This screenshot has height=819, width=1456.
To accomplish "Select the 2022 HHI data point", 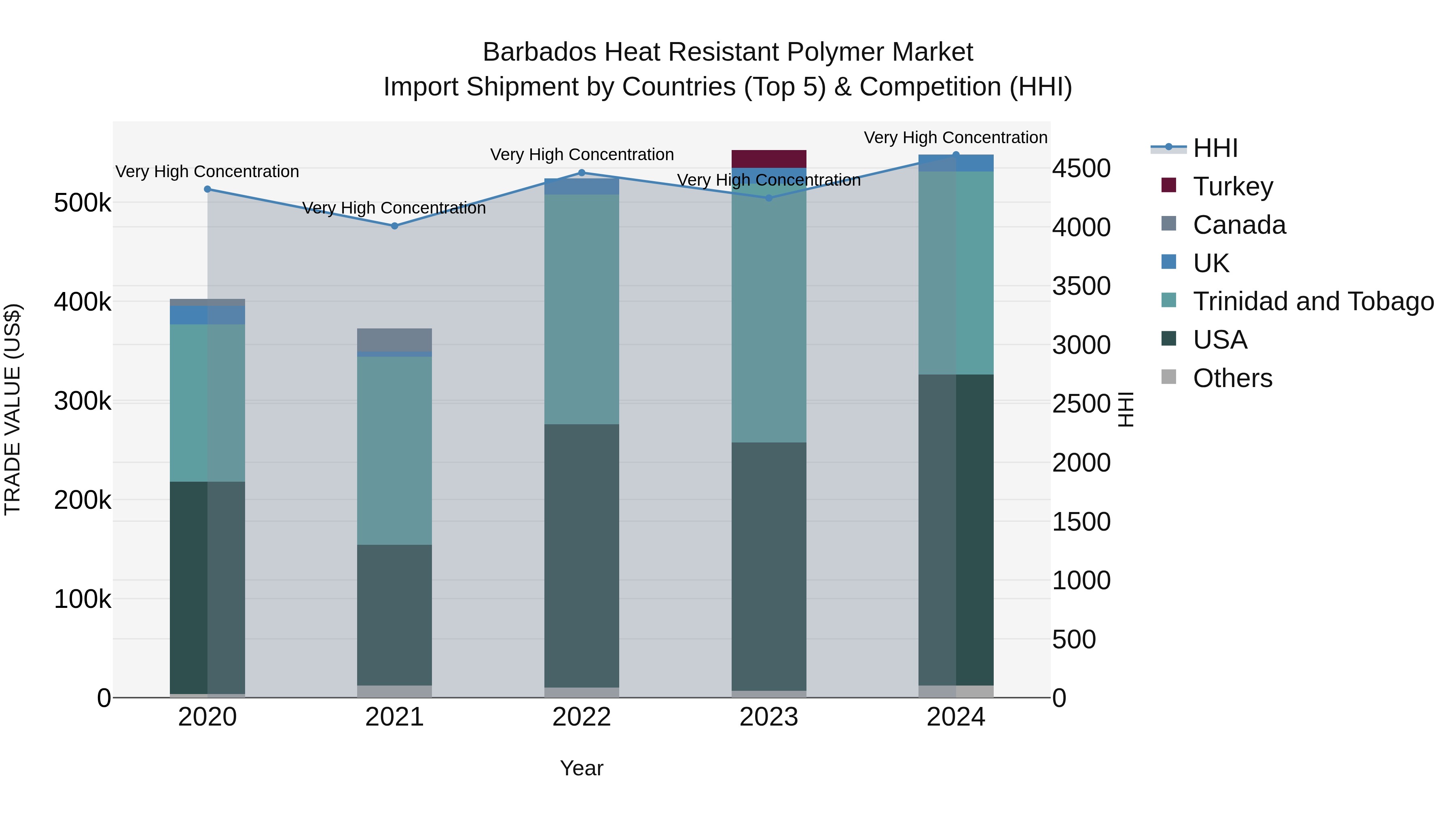I will 582,173.
